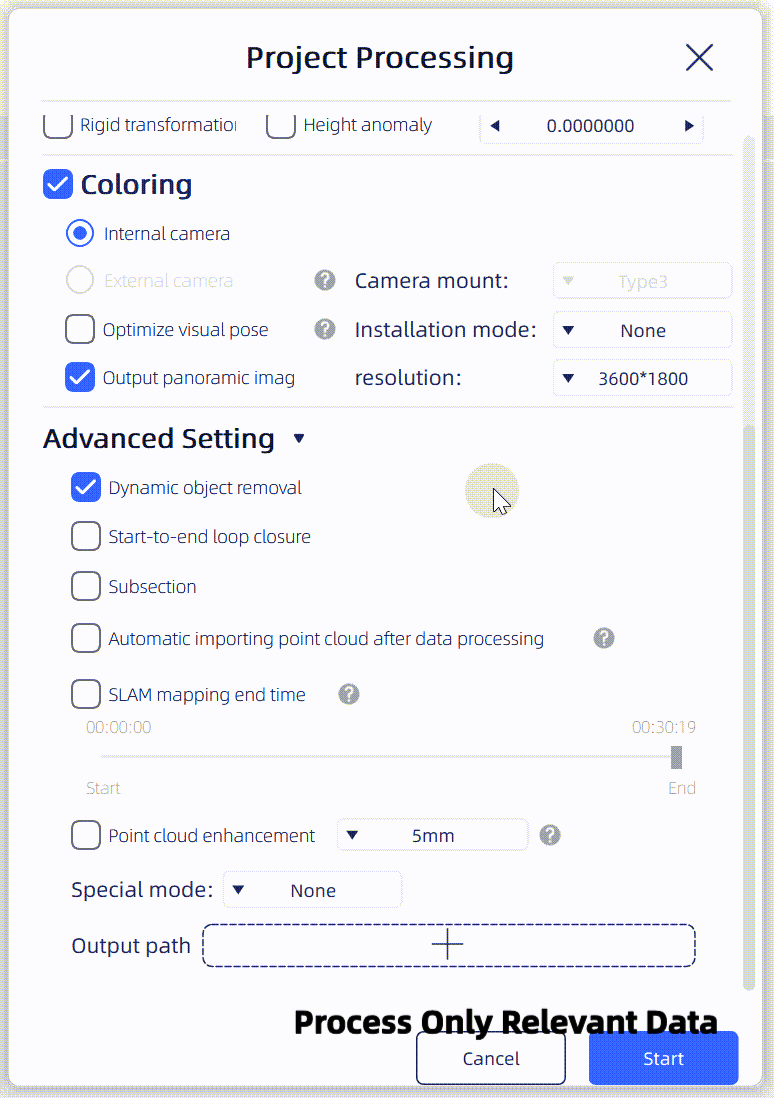Screen dimensions: 774x1098
Task: Select the Internal camera radio button
Action: click(80, 233)
